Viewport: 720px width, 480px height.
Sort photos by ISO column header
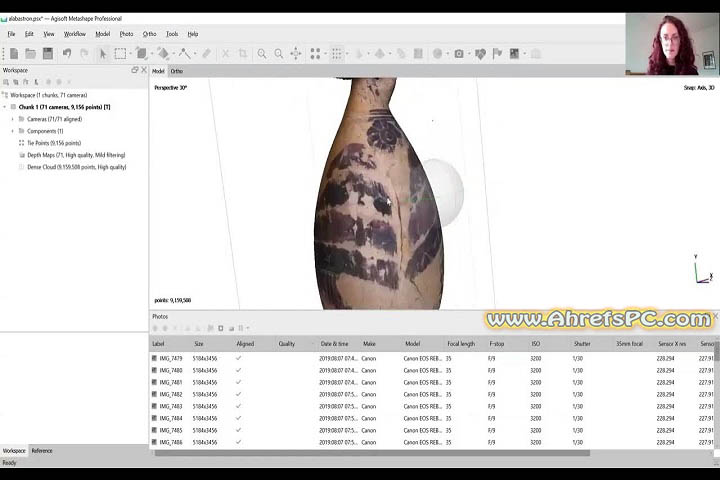(536, 344)
